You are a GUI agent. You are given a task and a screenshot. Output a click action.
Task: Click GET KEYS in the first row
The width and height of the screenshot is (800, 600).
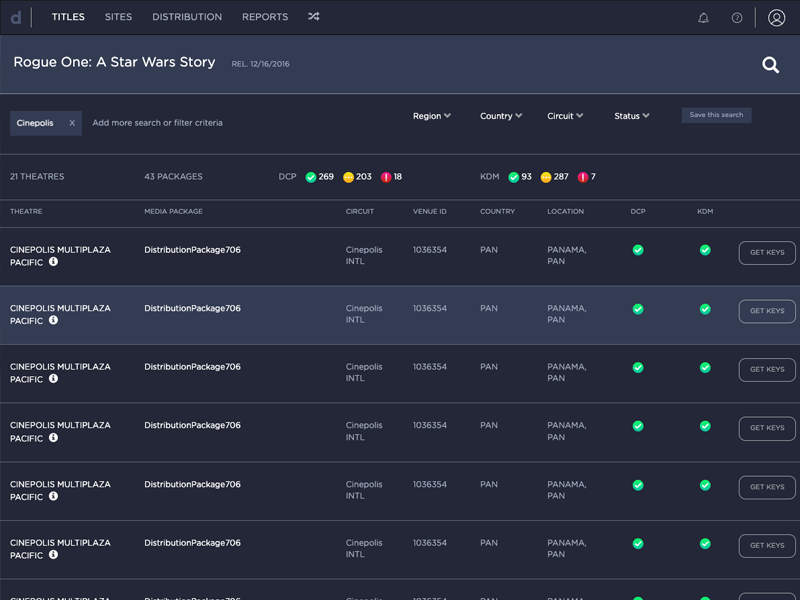click(767, 253)
